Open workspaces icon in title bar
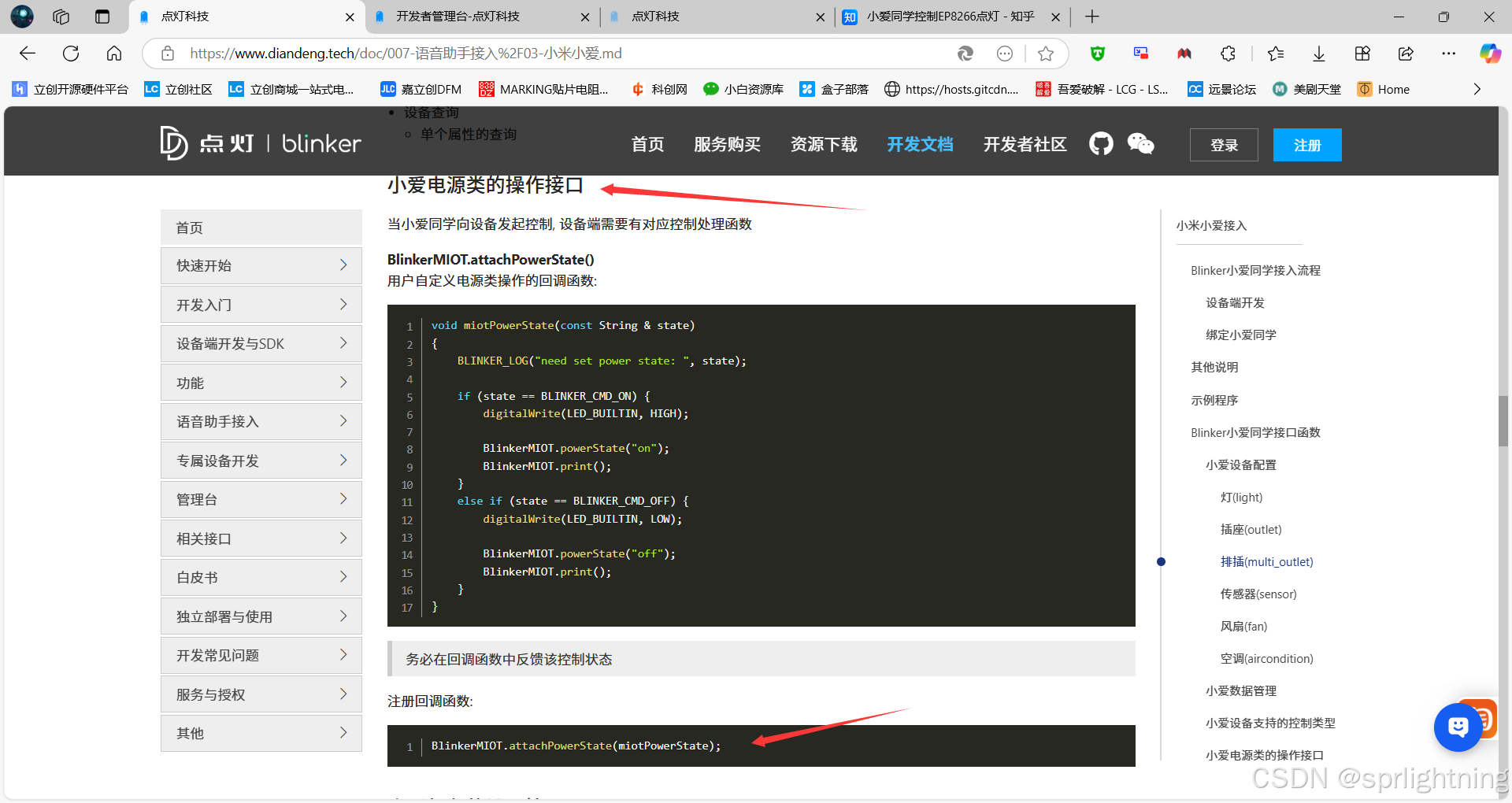Viewport: 1512px width, 803px height. pyautogui.click(x=61, y=17)
